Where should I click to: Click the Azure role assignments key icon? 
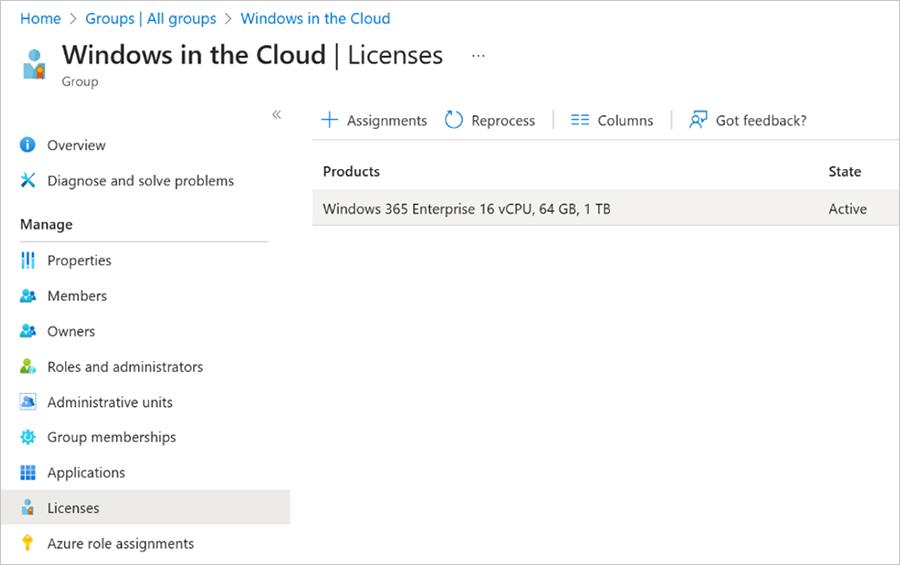coord(27,543)
